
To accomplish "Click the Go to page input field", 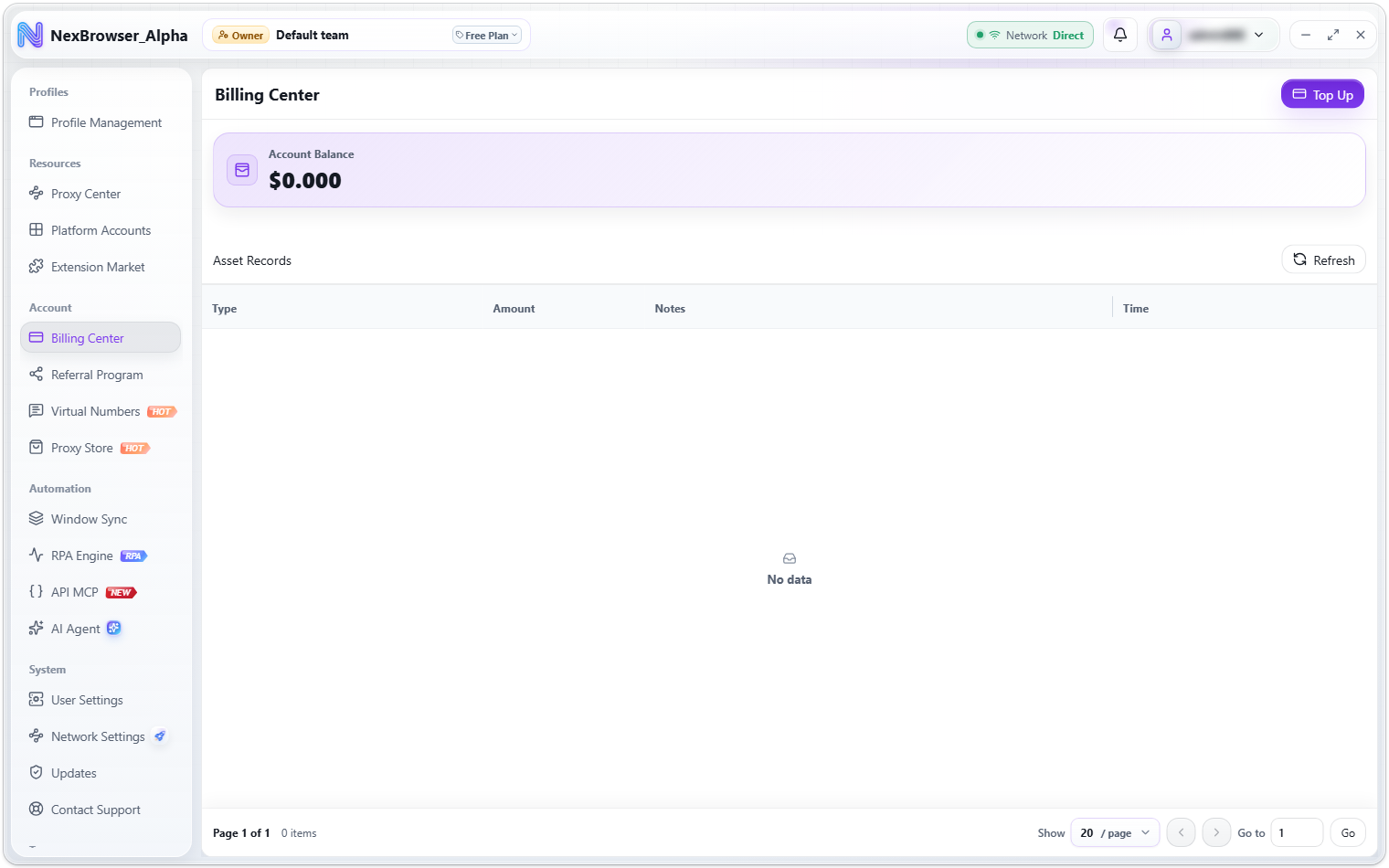I will (1297, 832).
